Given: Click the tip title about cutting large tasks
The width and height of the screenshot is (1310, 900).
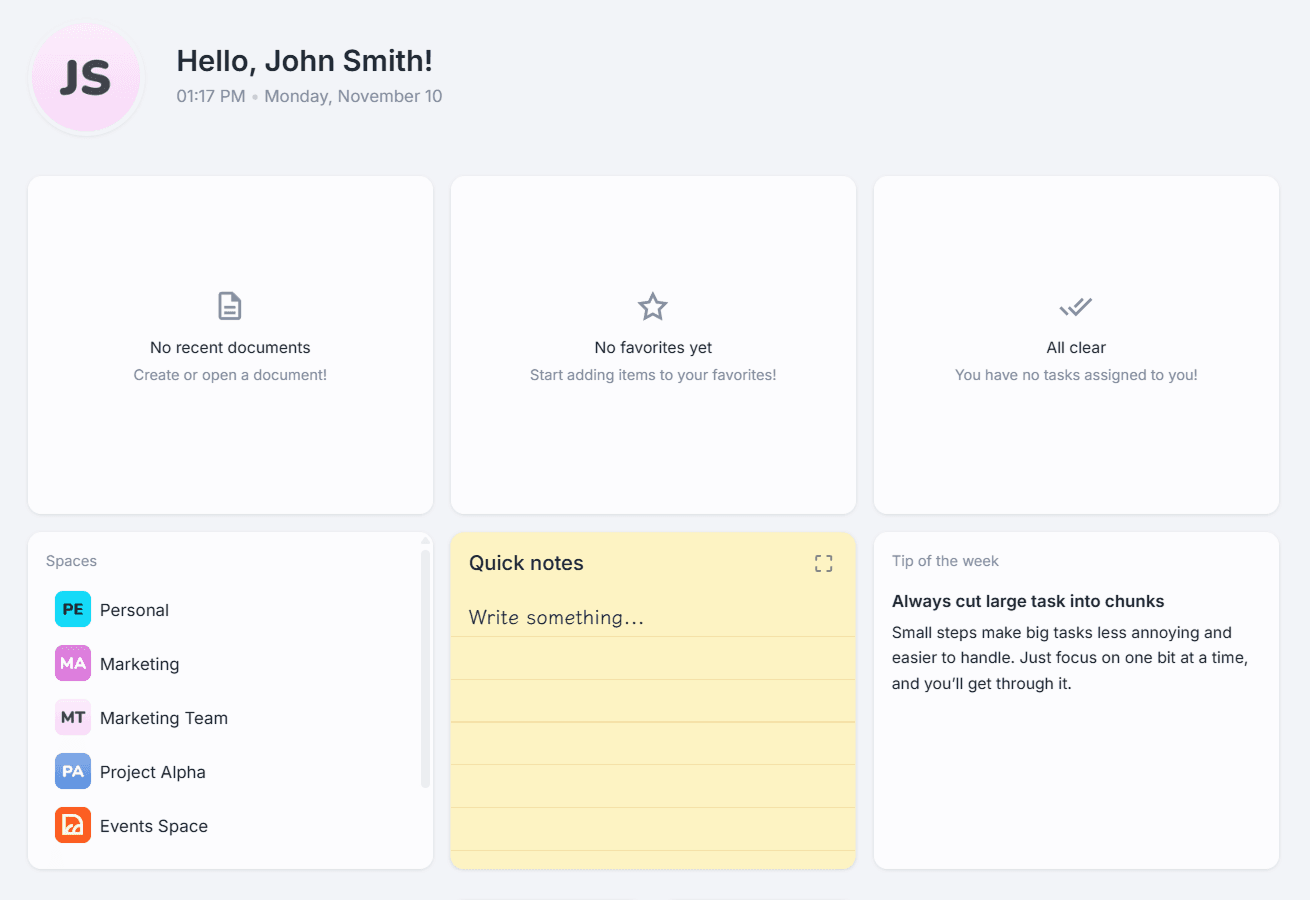Looking at the screenshot, I should pos(1028,601).
